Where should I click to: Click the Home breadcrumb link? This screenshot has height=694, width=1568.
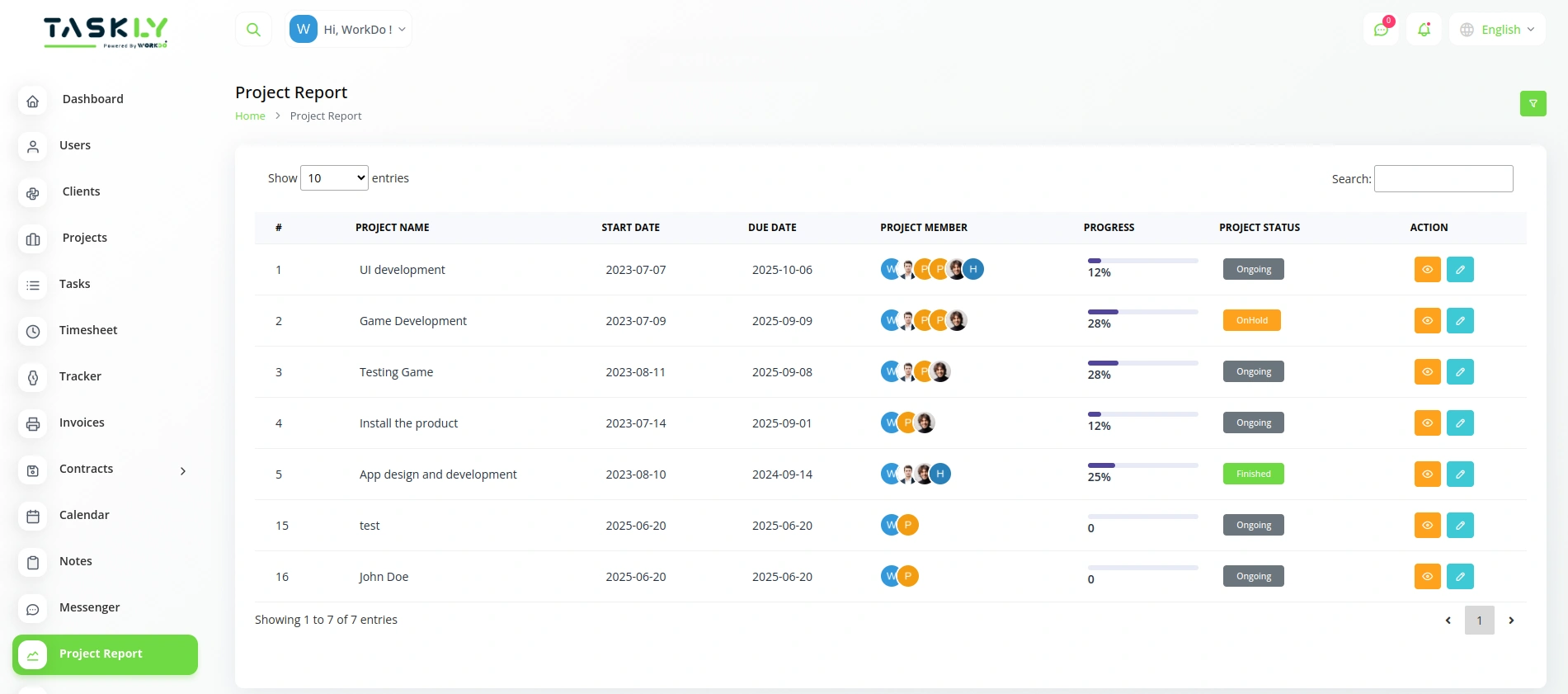[x=250, y=116]
